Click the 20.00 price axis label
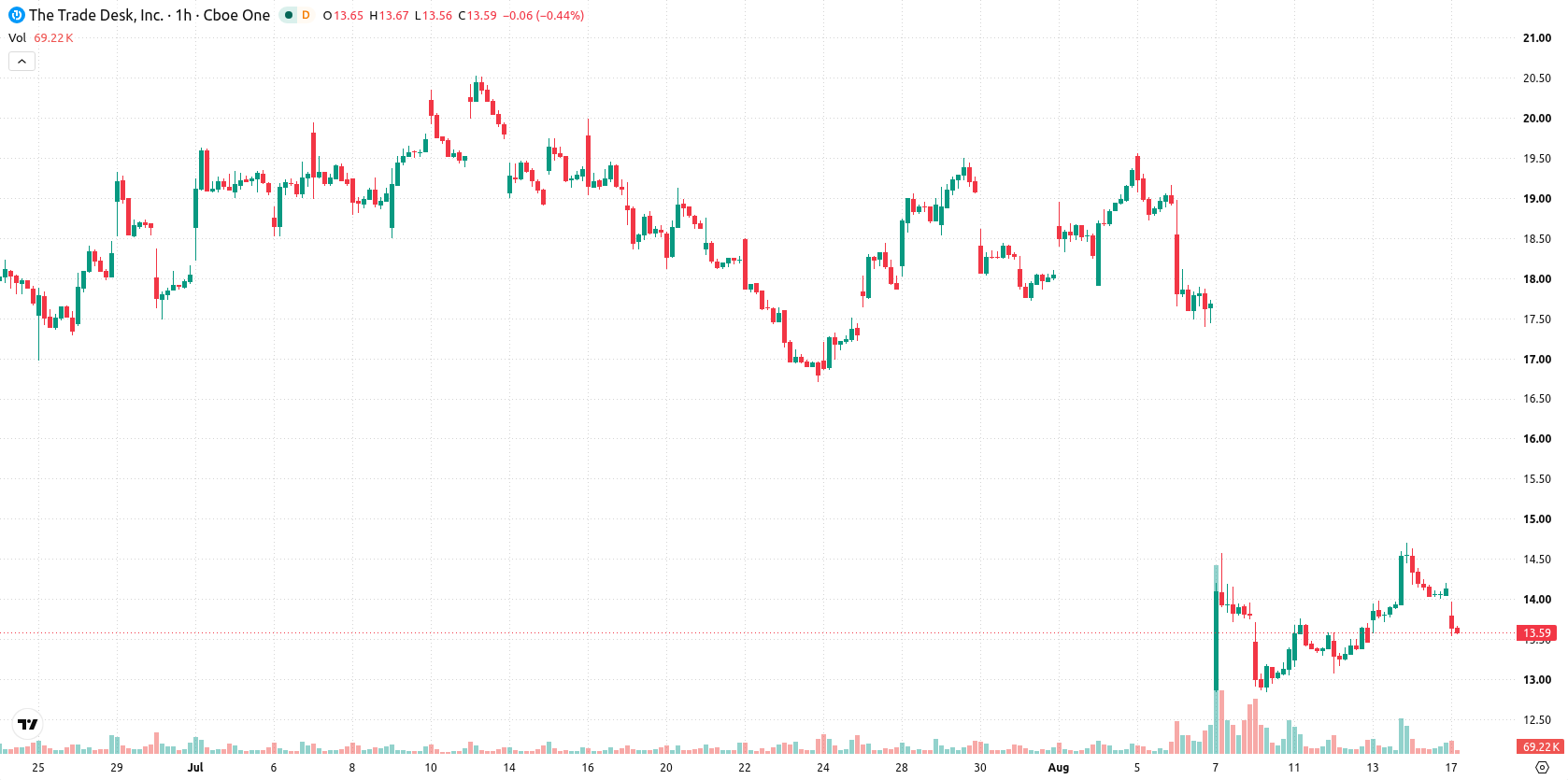 point(1536,119)
